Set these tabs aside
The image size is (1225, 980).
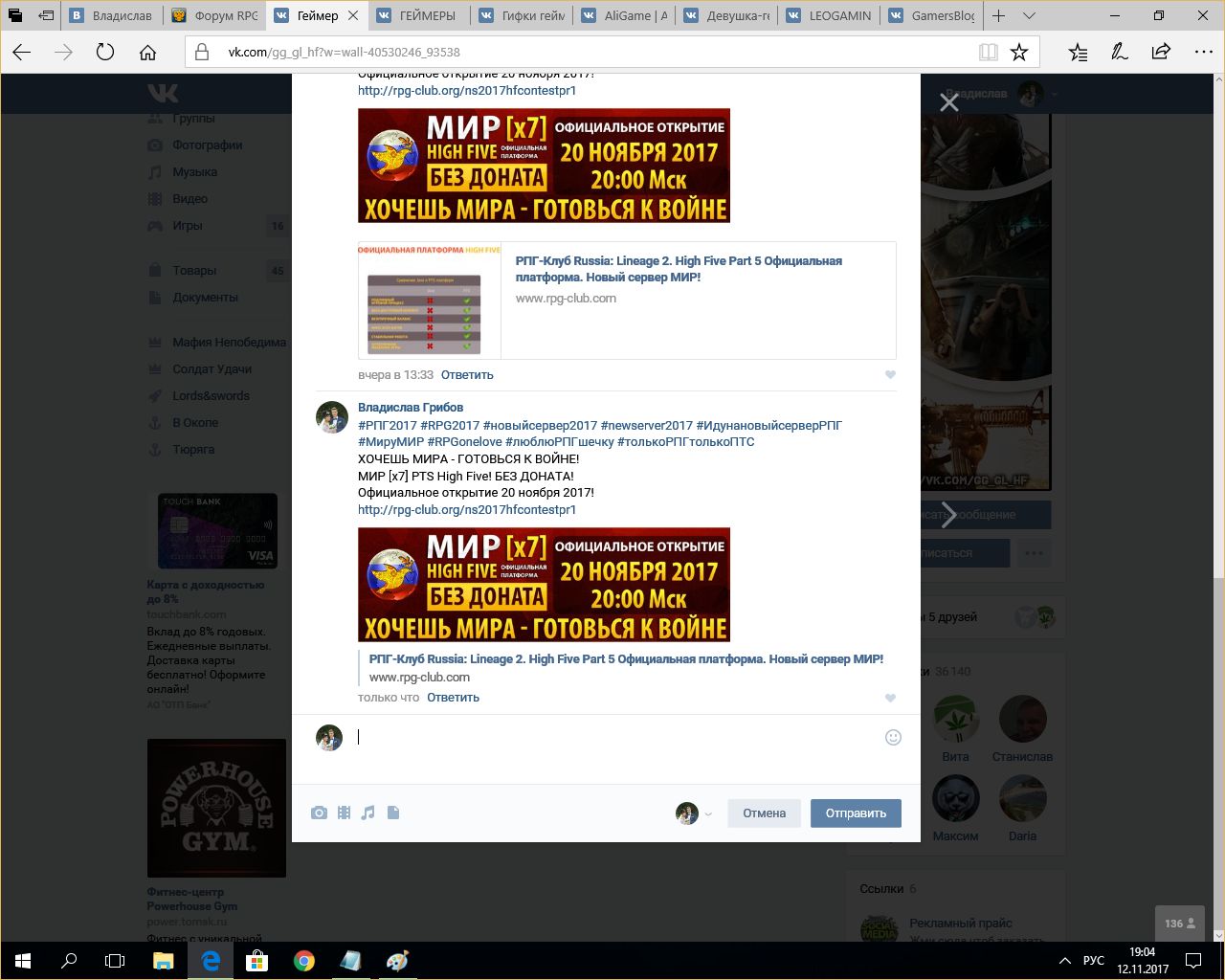pos(46,16)
